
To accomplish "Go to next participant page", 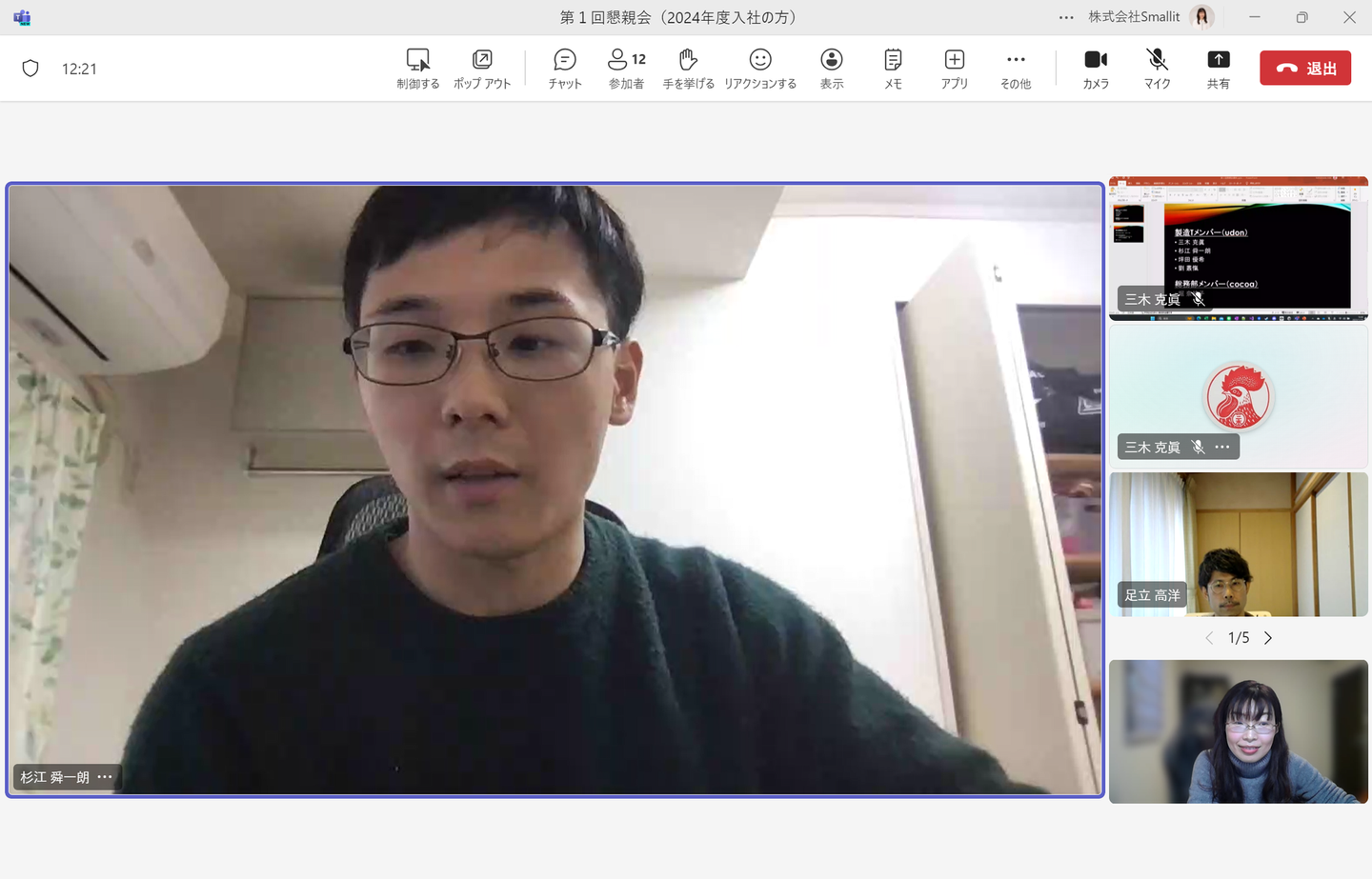I will (1268, 638).
